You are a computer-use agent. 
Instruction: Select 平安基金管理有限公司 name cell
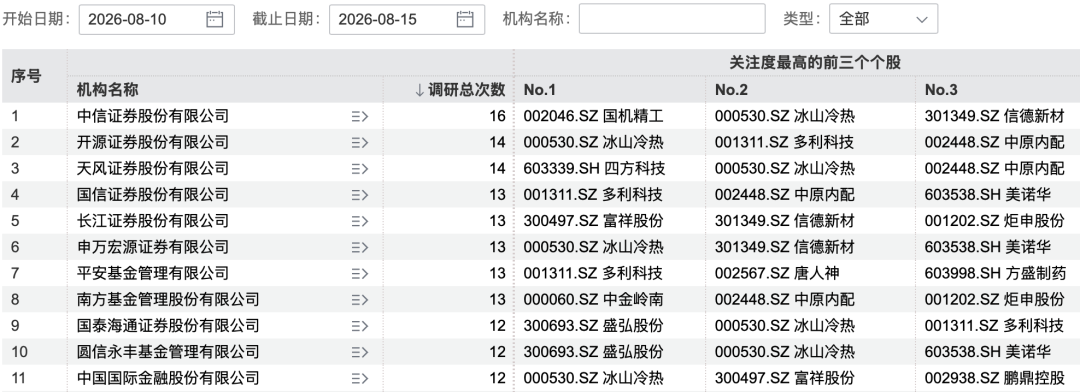(152, 274)
